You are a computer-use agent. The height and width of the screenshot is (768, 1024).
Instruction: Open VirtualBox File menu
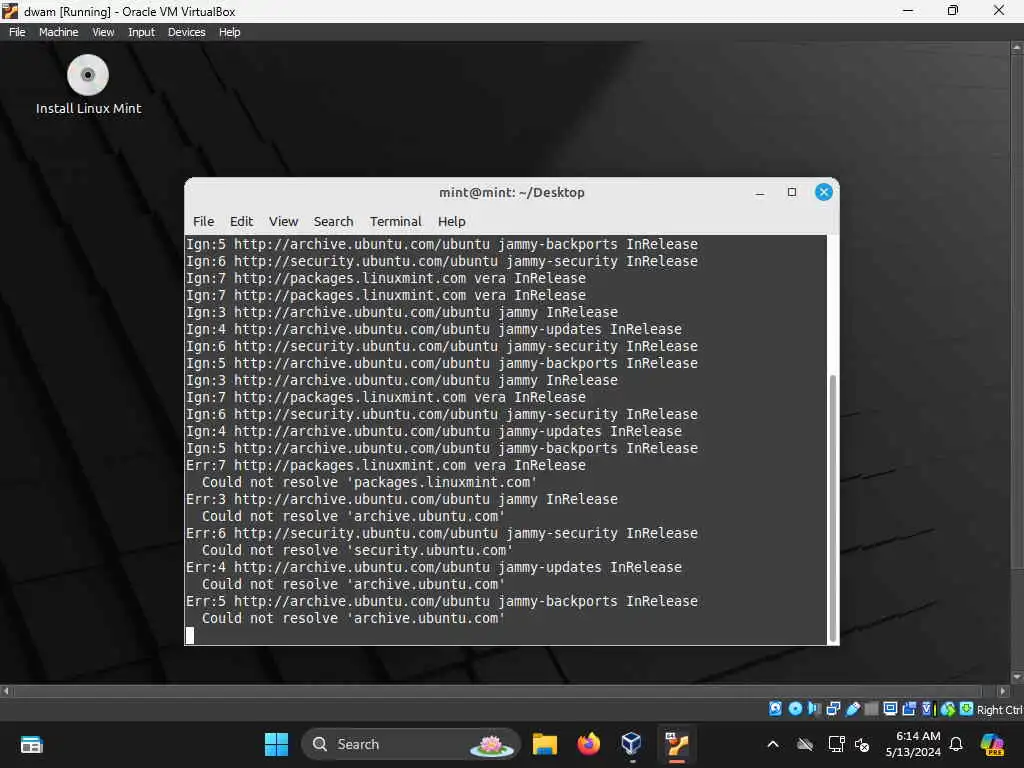(x=17, y=32)
